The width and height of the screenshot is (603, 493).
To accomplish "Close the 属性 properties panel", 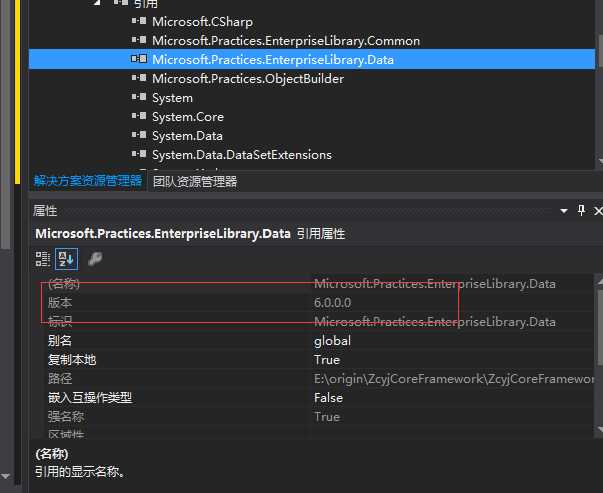I will (x=598, y=211).
